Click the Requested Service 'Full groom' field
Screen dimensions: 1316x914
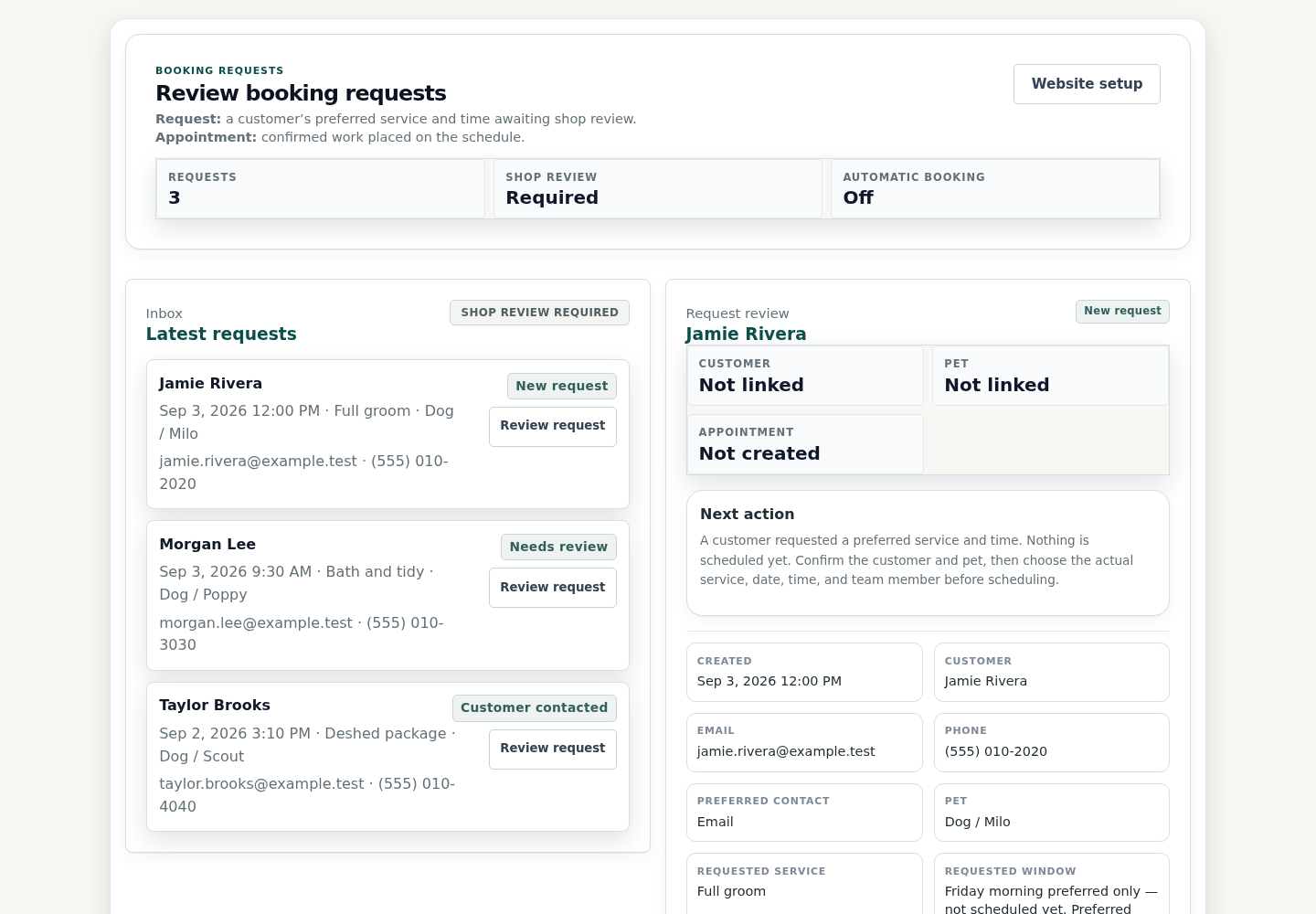click(x=804, y=884)
